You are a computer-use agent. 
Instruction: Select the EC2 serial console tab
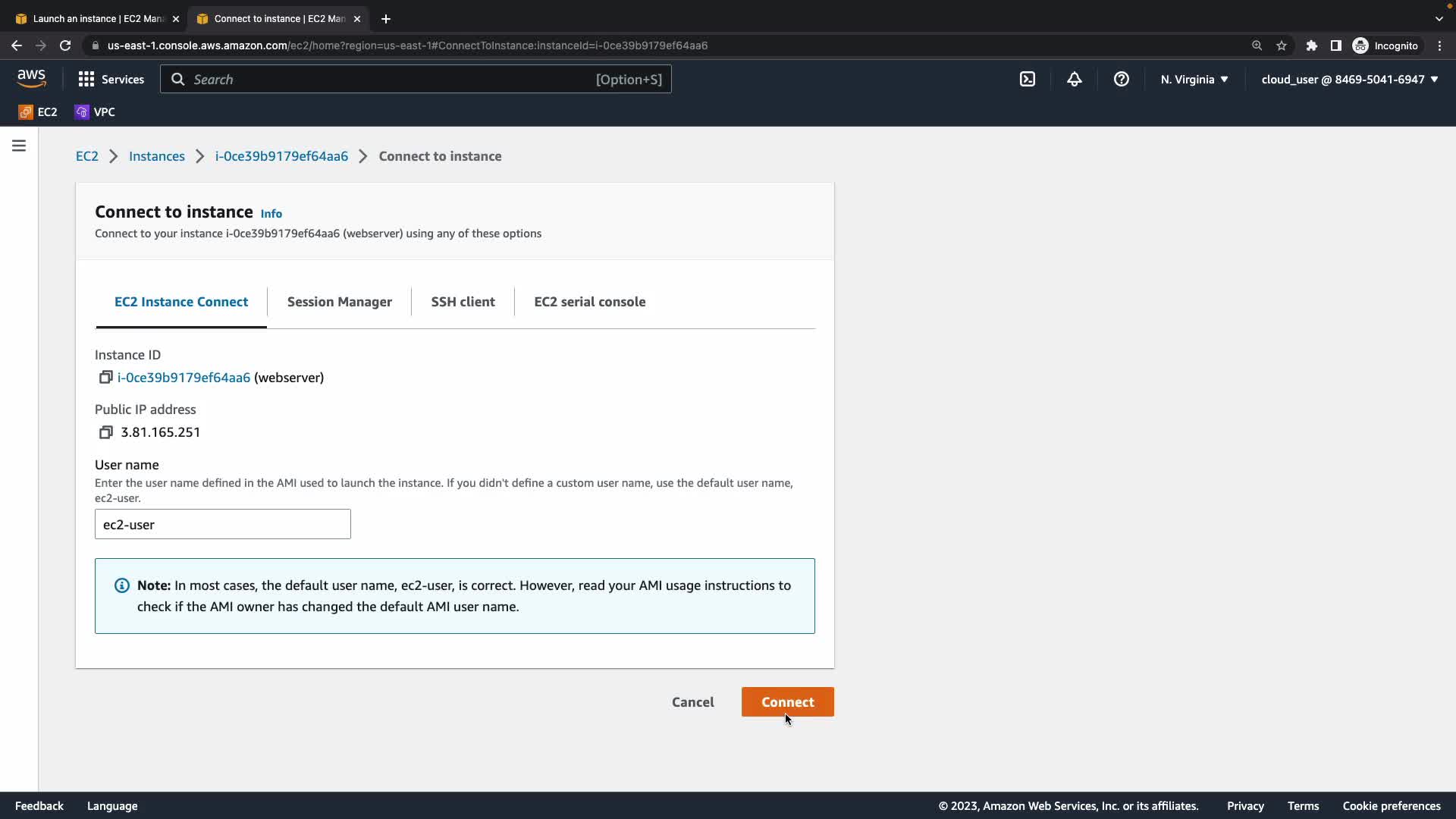(589, 302)
